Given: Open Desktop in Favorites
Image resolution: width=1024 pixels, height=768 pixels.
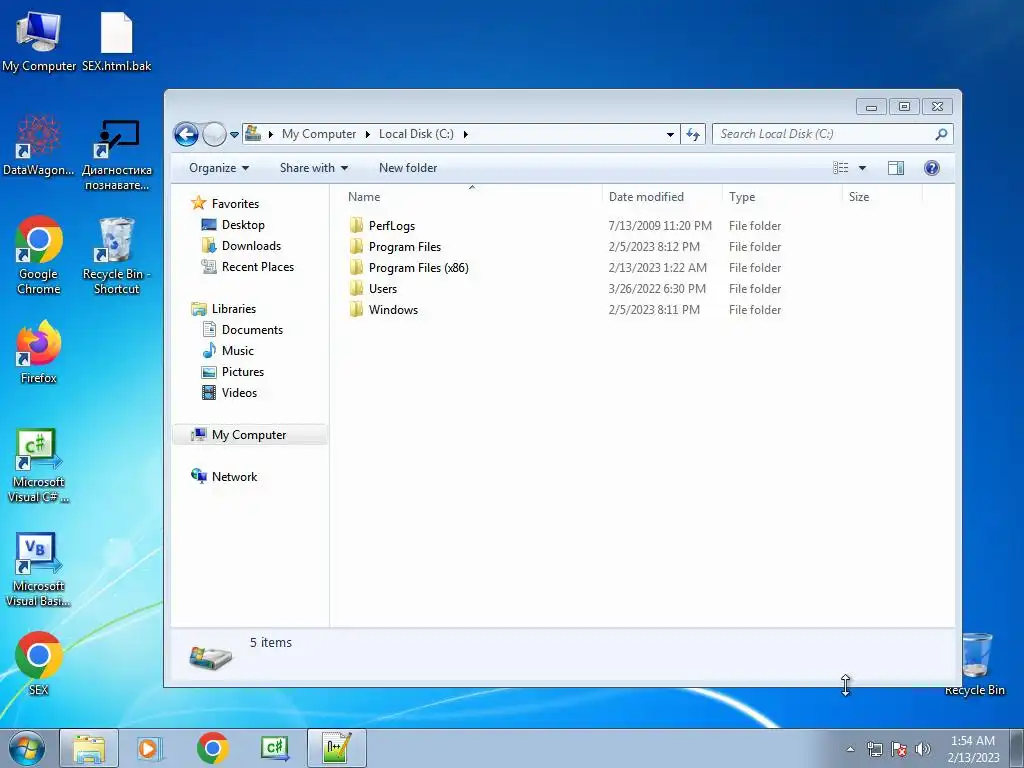Looking at the screenshot, I should (x=243, y=225).
